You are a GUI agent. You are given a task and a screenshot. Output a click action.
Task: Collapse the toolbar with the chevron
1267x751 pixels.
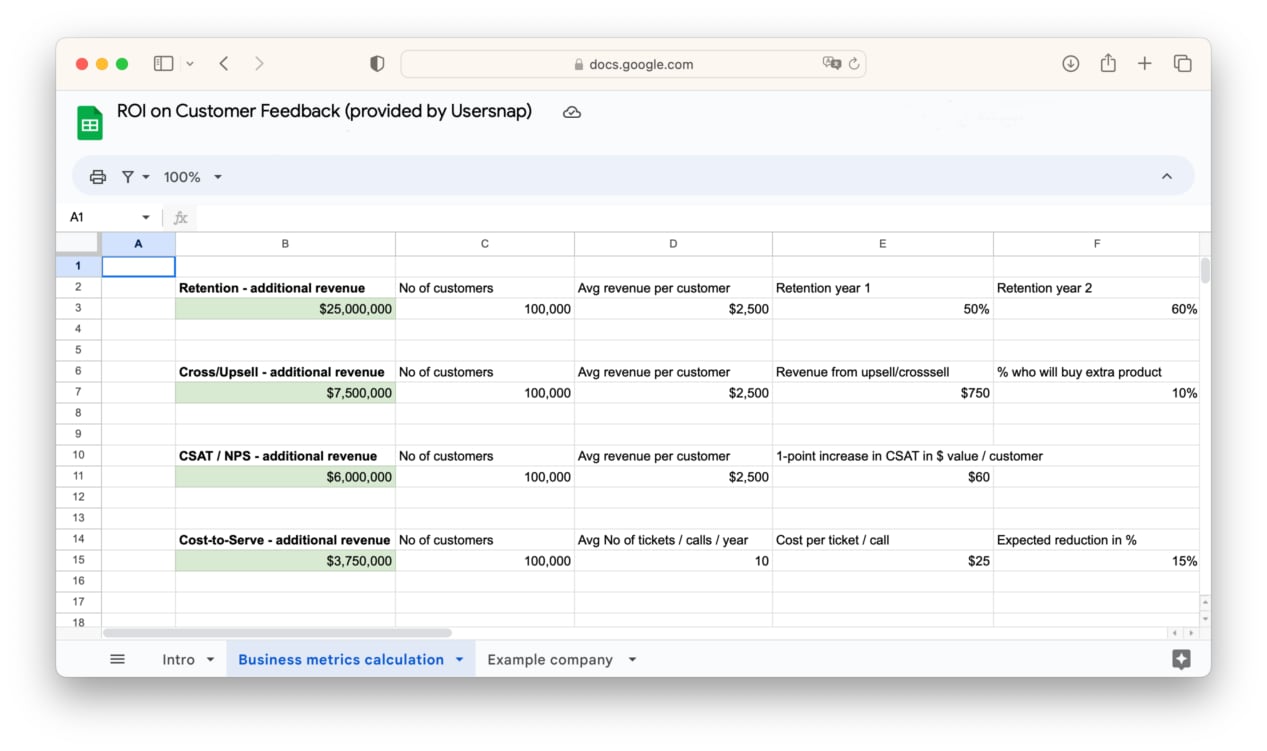click(1166, 175)
